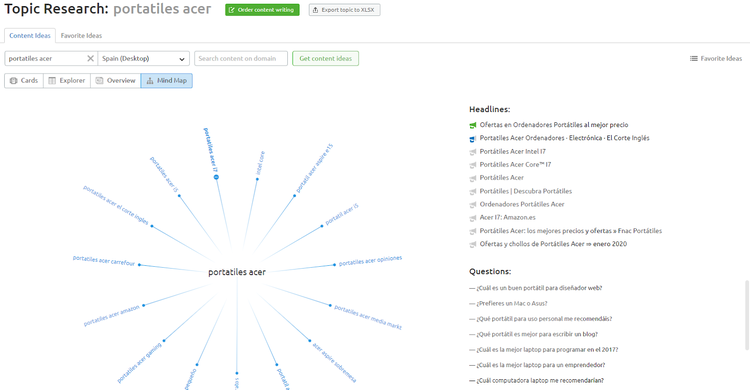The image size is (750, 390).
Task: Open headline Acer I7: Amazon.es
Action: click(x=507, y=217)
